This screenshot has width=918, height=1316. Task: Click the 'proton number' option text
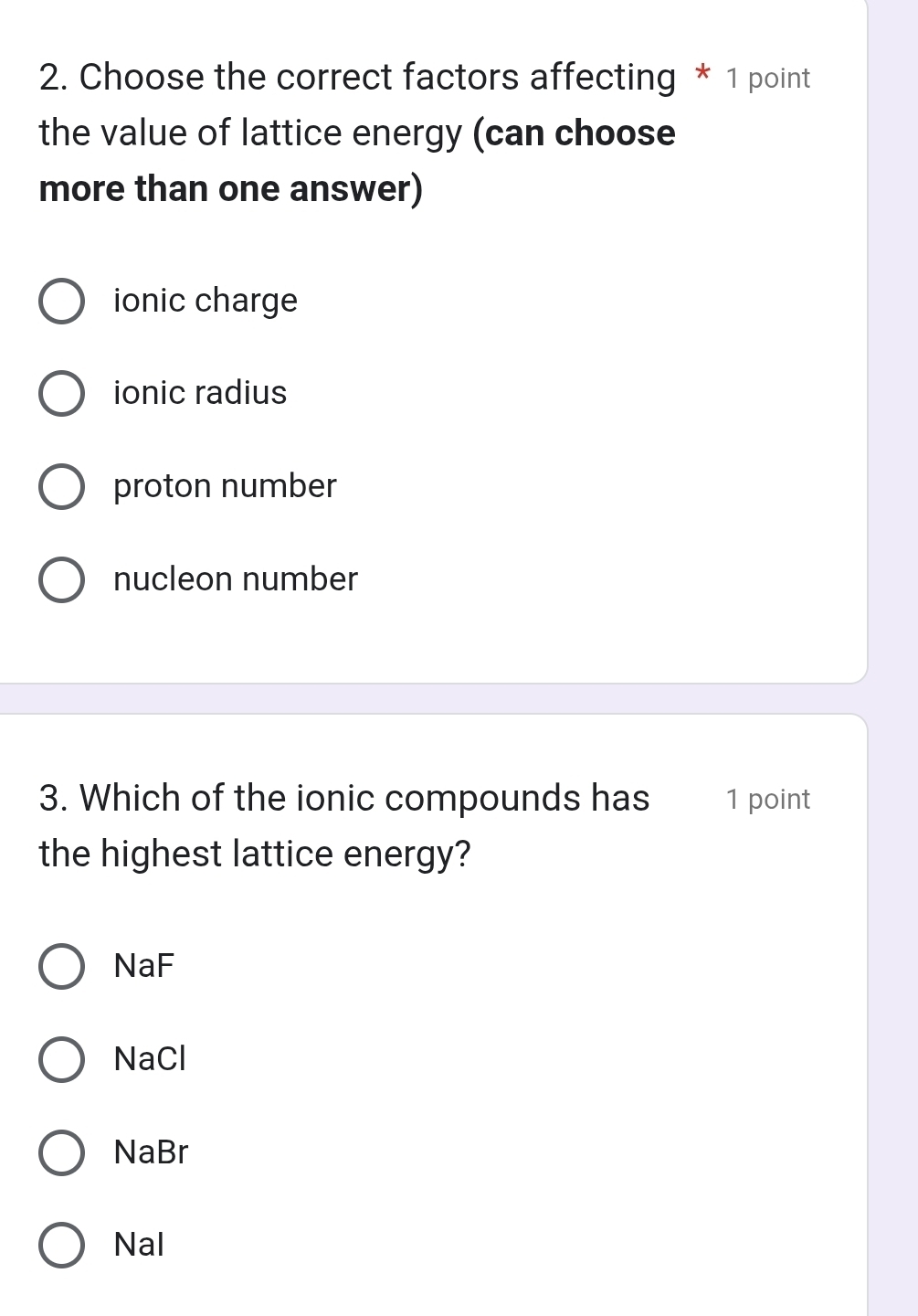click(225, 486)
